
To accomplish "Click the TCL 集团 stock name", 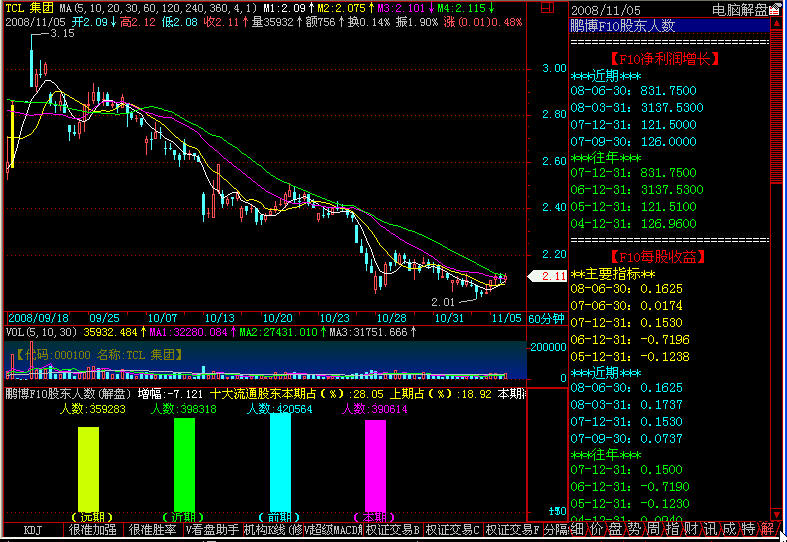I will click(x=29, y=8).
